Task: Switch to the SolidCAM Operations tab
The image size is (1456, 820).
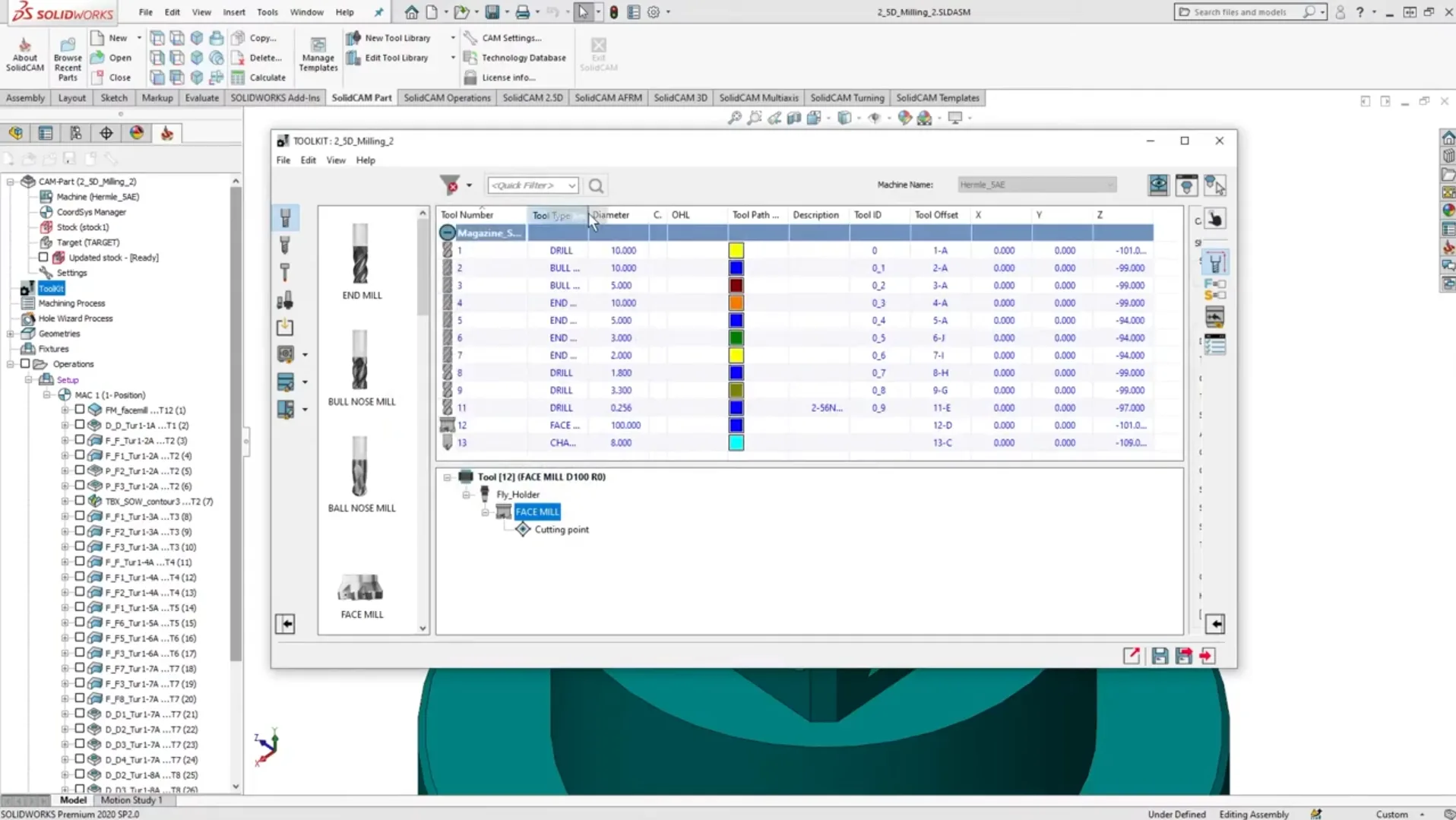Action: [x=447, y=98]
